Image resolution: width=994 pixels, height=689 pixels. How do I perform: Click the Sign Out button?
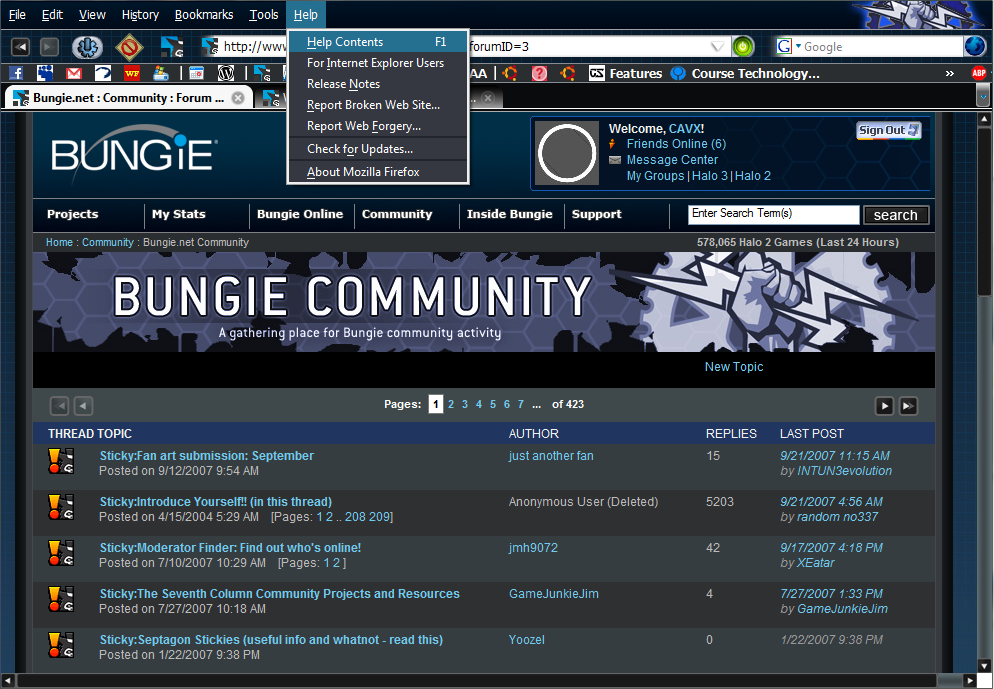(x=888, y=130)
